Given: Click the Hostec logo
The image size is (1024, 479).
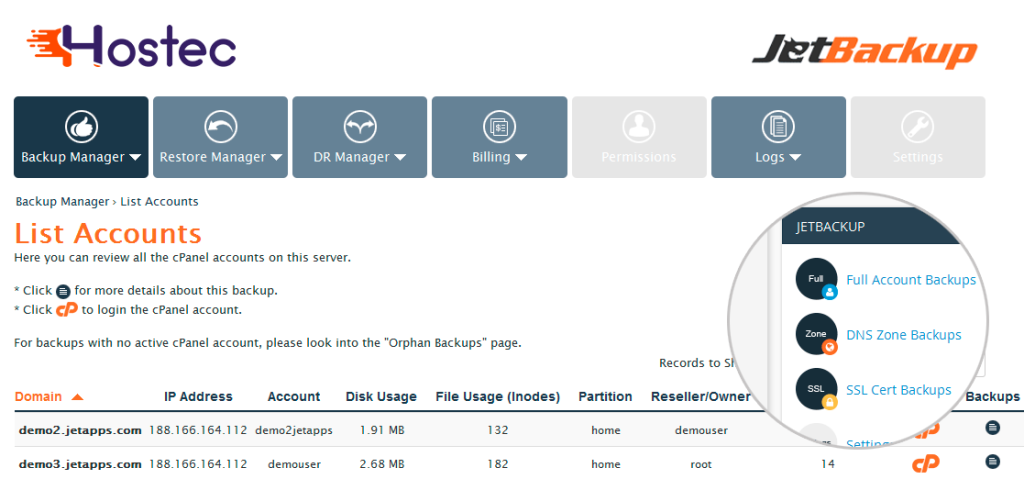Looking at the screenshot, I should click(131, 46).
